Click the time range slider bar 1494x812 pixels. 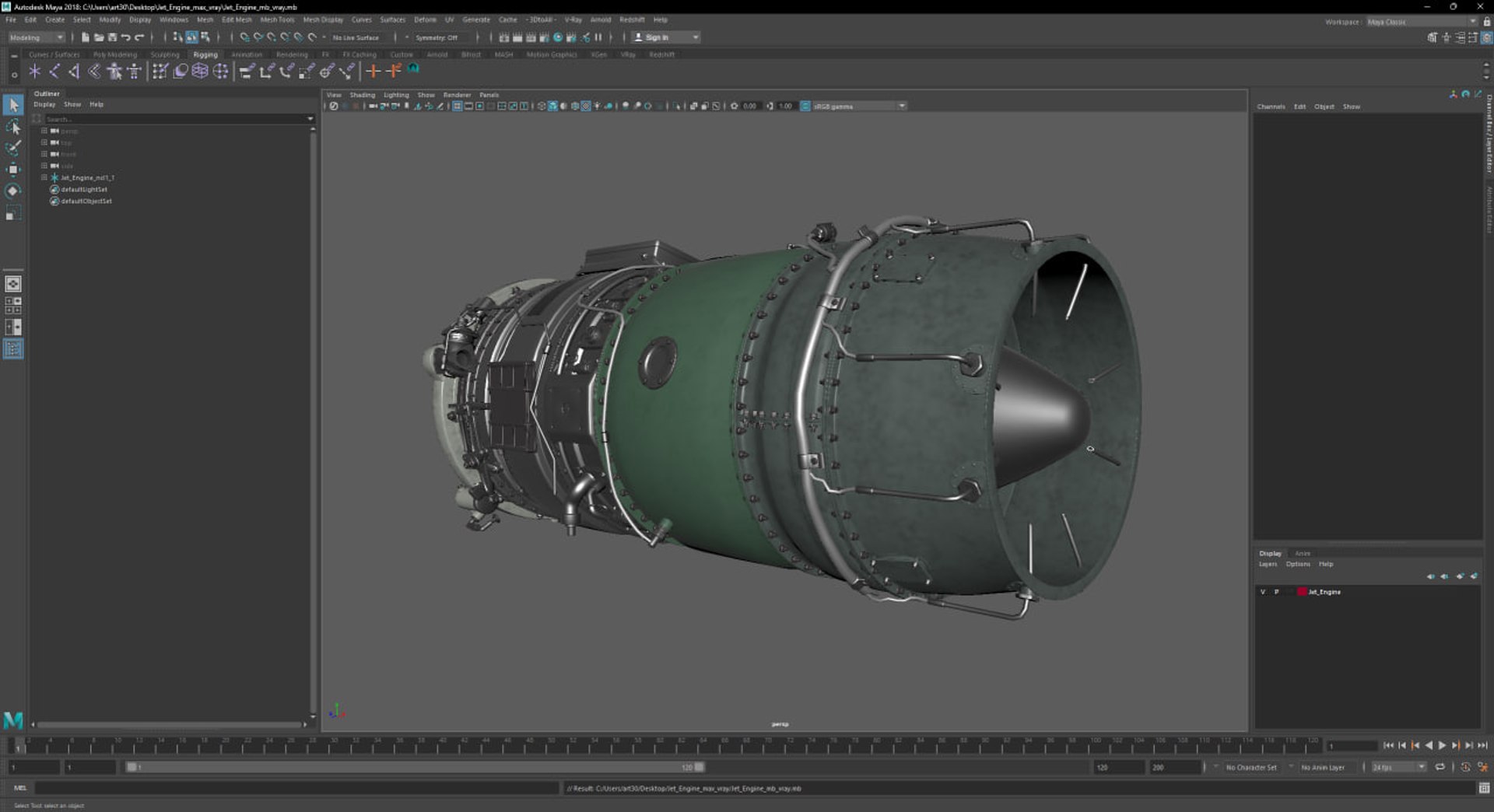point(416,767)
